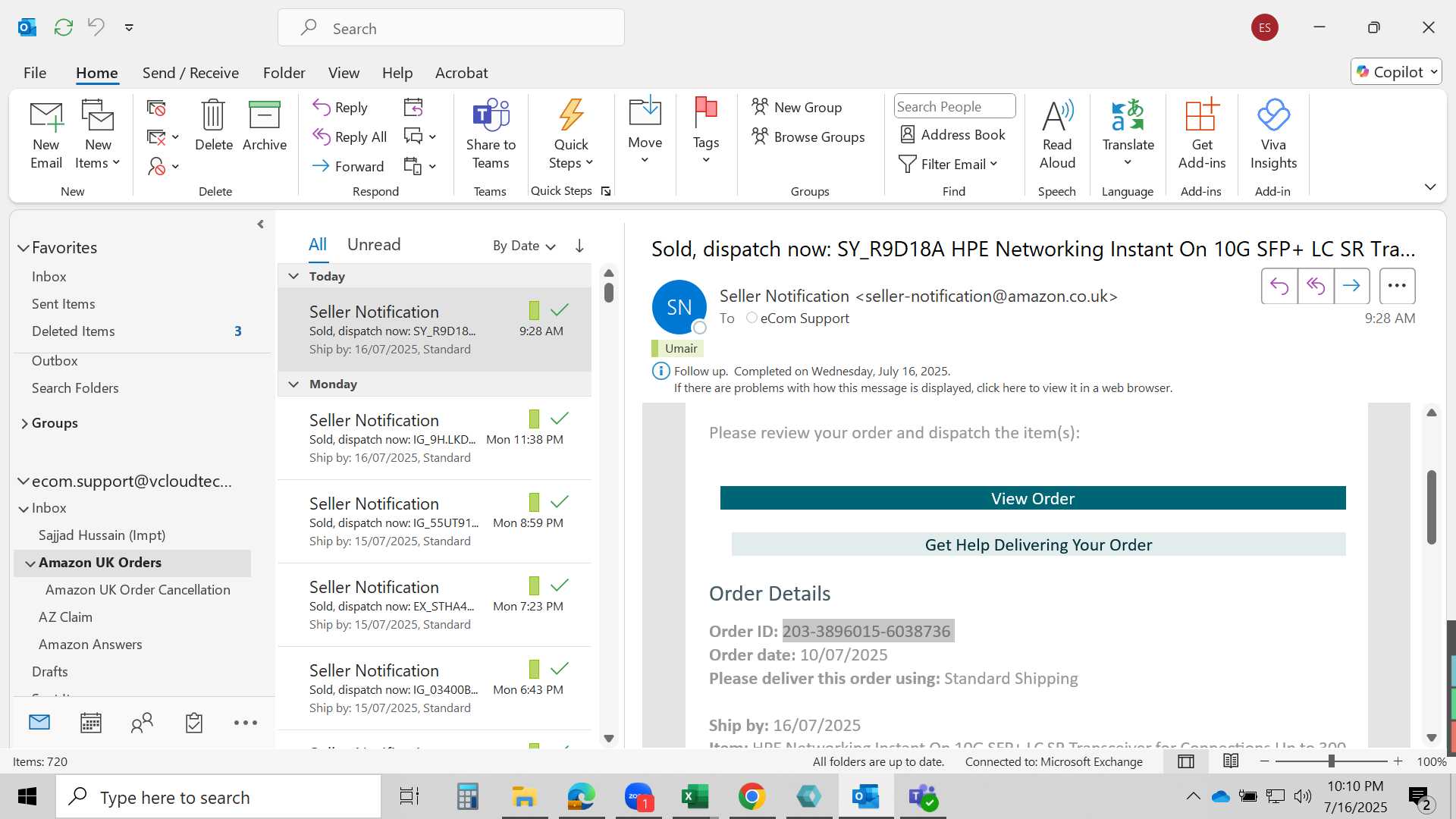Click the Send/Receive sync icon in title bar

pos(64,27)
